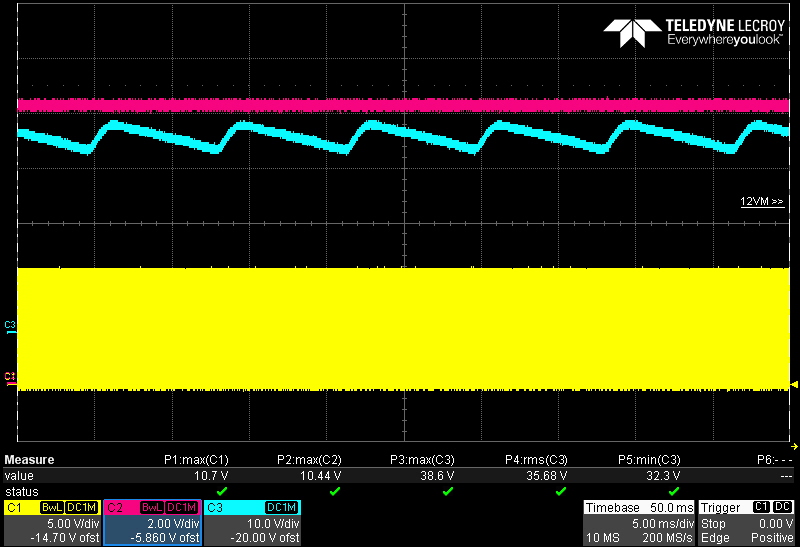Click the DC1M coupling badge in C1 box

pyautogui.click(x=82, y=508)
